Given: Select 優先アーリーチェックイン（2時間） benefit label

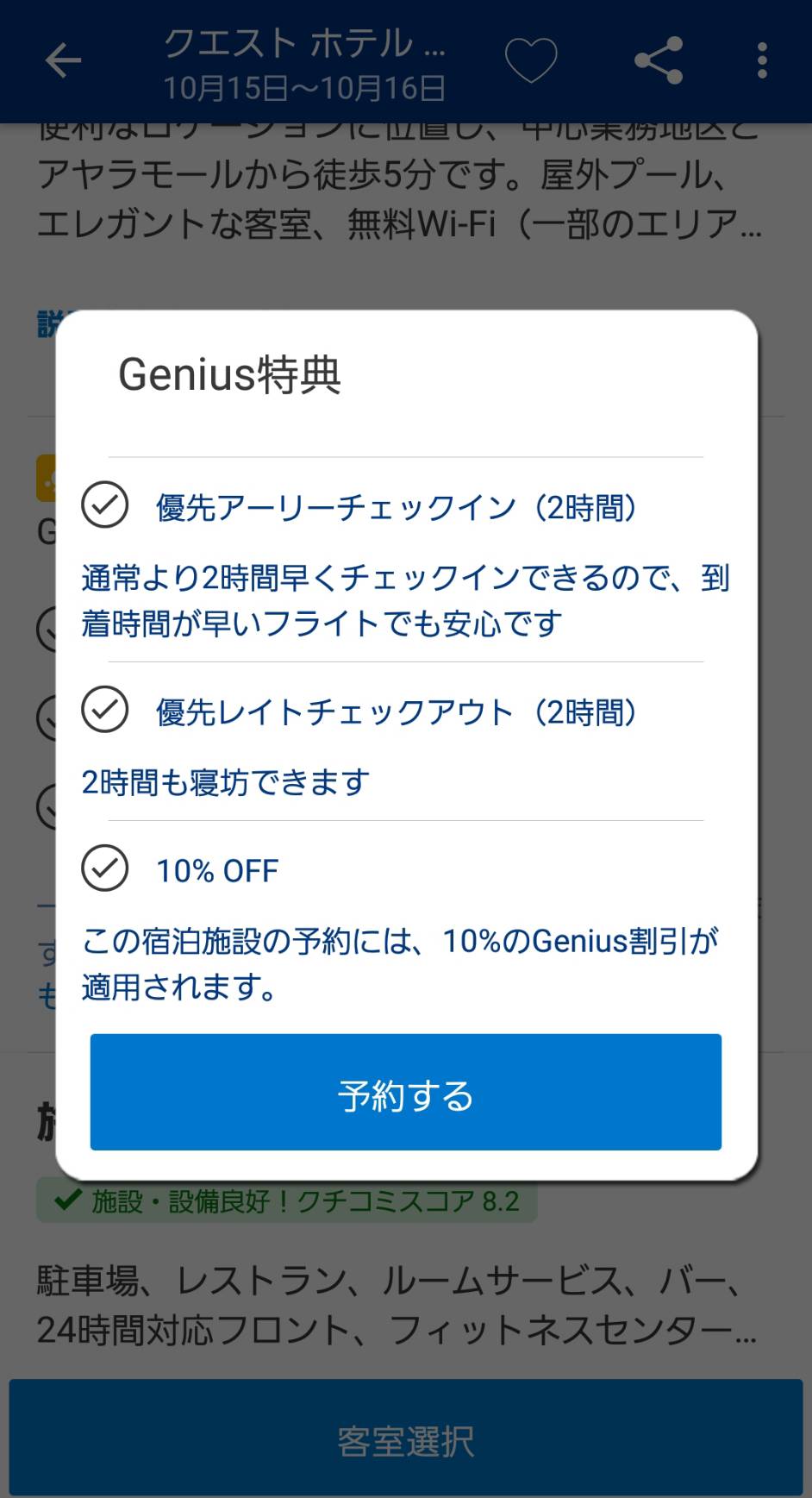Looking at the screenshot, I should pos(397,508).
